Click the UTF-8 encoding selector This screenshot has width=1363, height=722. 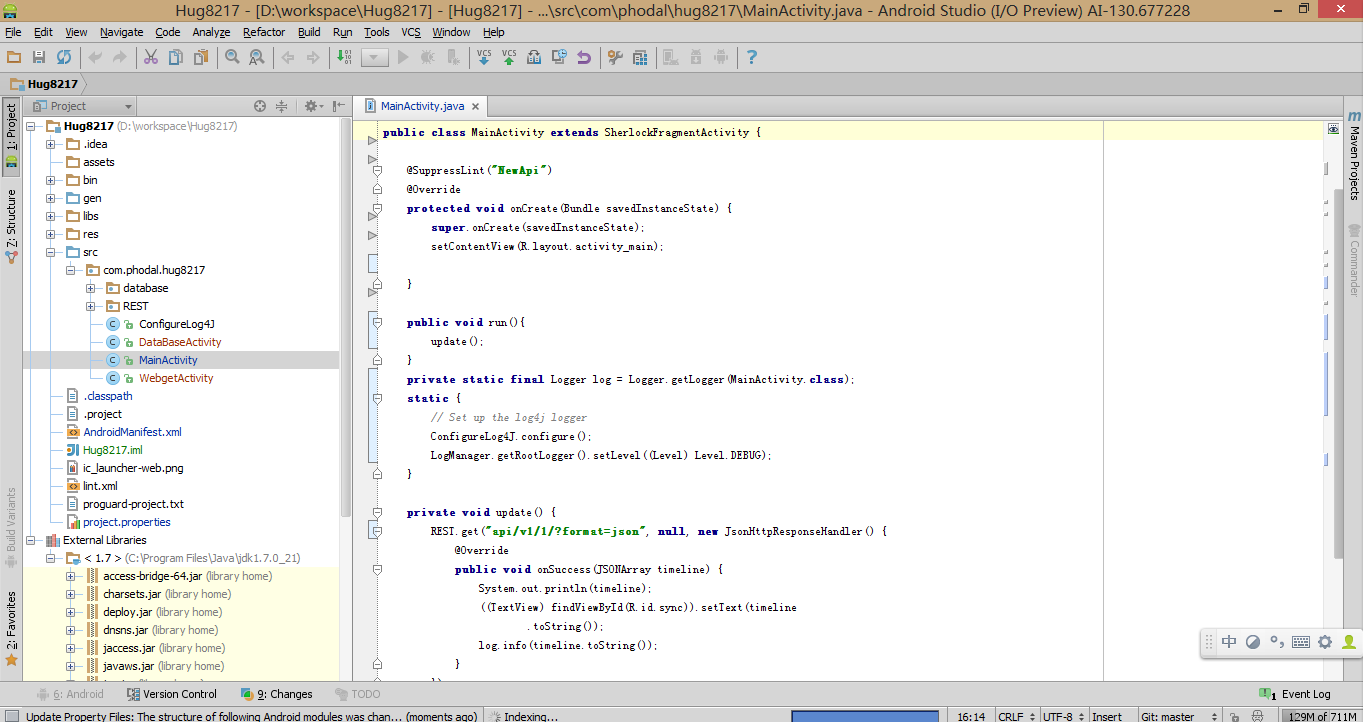1062,716
